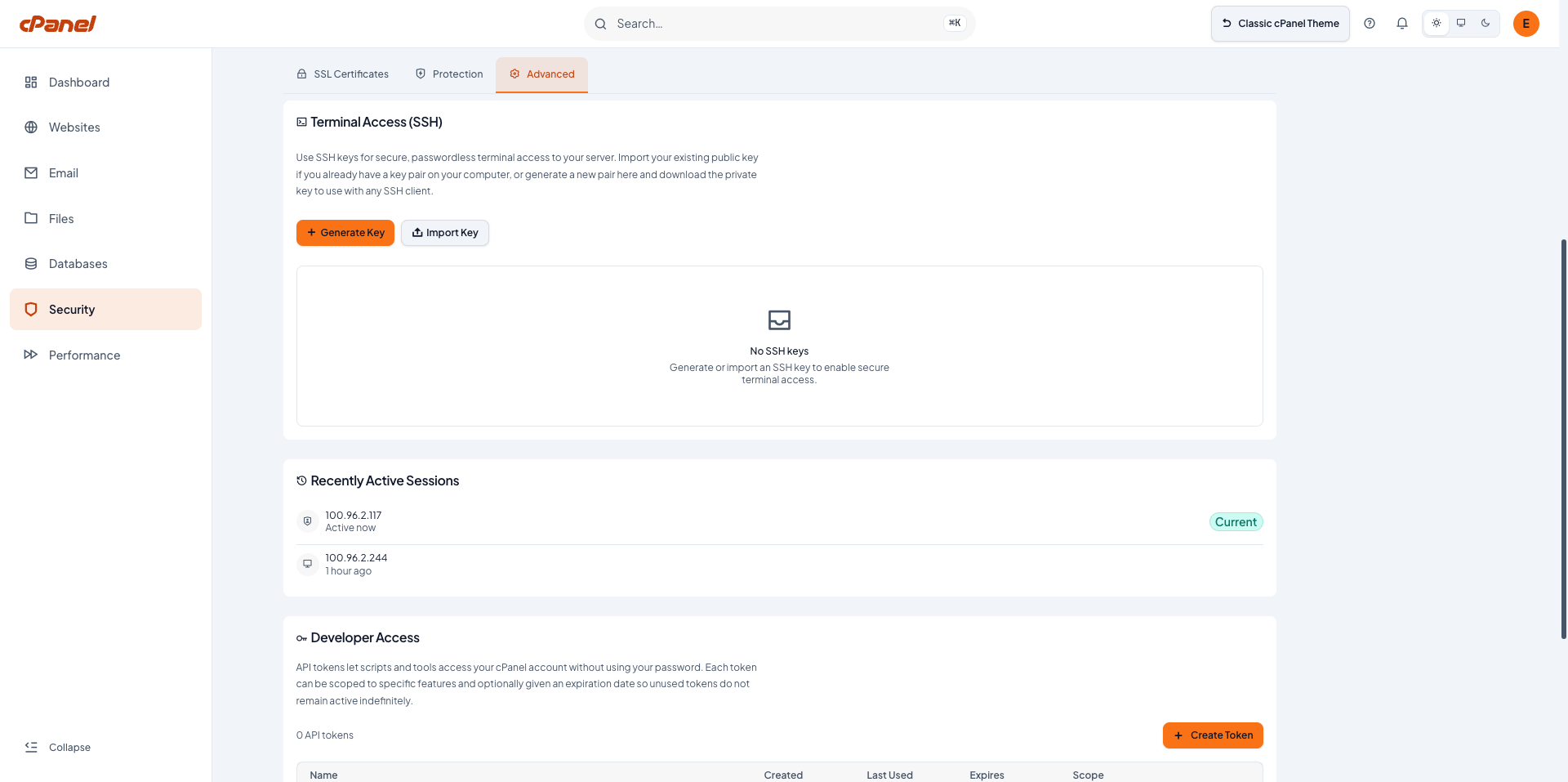The image size is (1568, 782).
Task: Switch to light theme sun toggle
Action: pos(1437,23)
